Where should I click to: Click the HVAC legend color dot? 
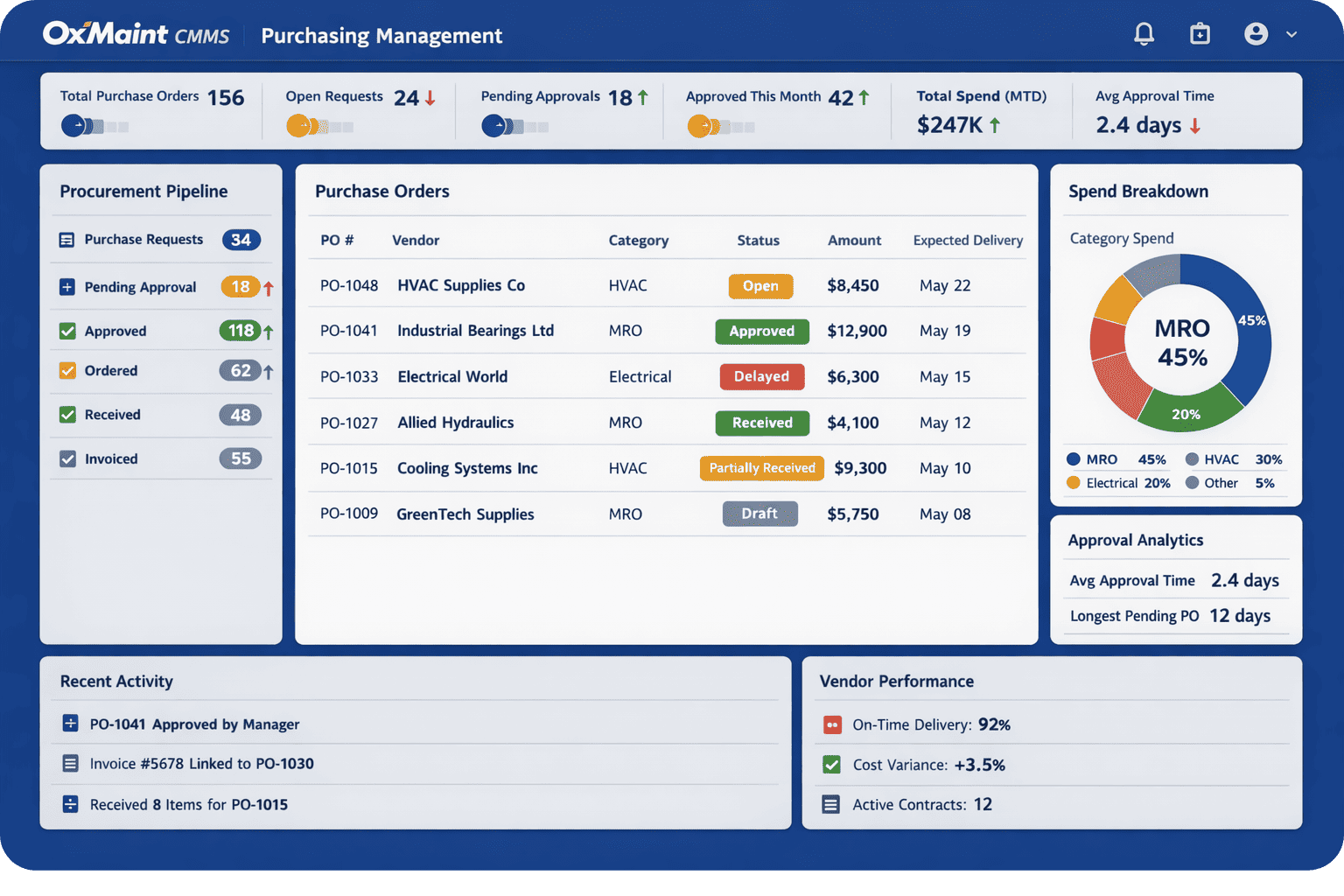1192,459
